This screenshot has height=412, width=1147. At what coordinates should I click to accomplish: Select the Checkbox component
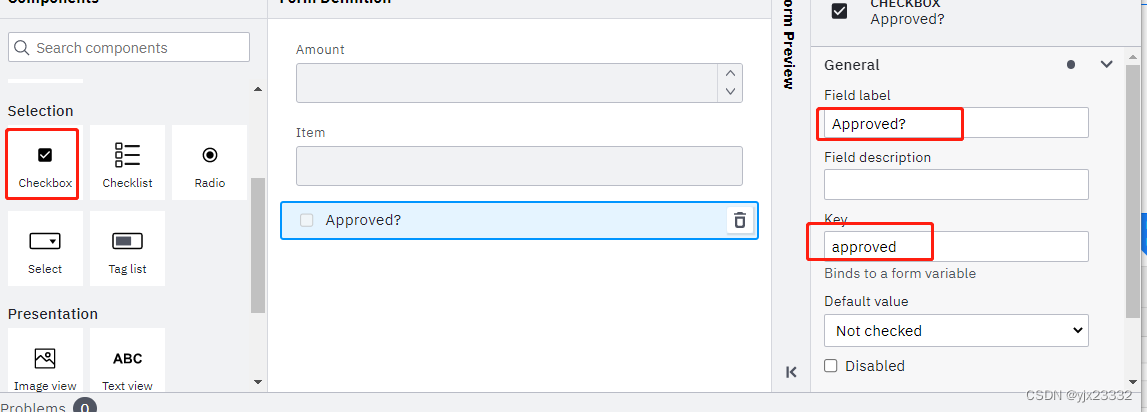click(45, 164)
